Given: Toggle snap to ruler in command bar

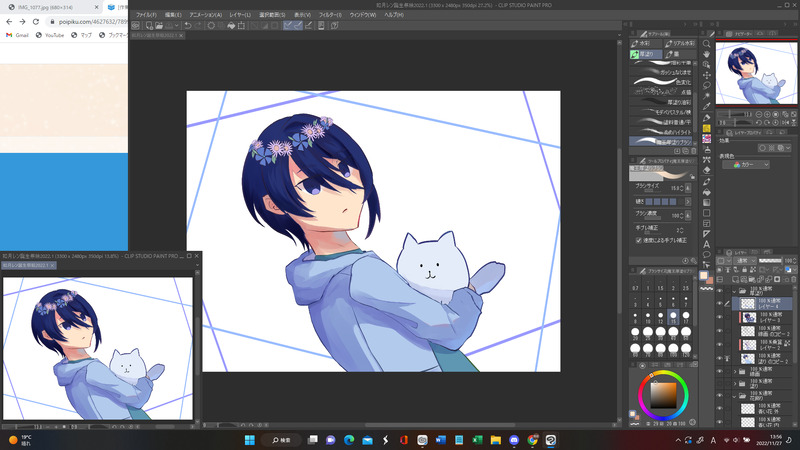Looking at the screenshot, I should (288, 25).
